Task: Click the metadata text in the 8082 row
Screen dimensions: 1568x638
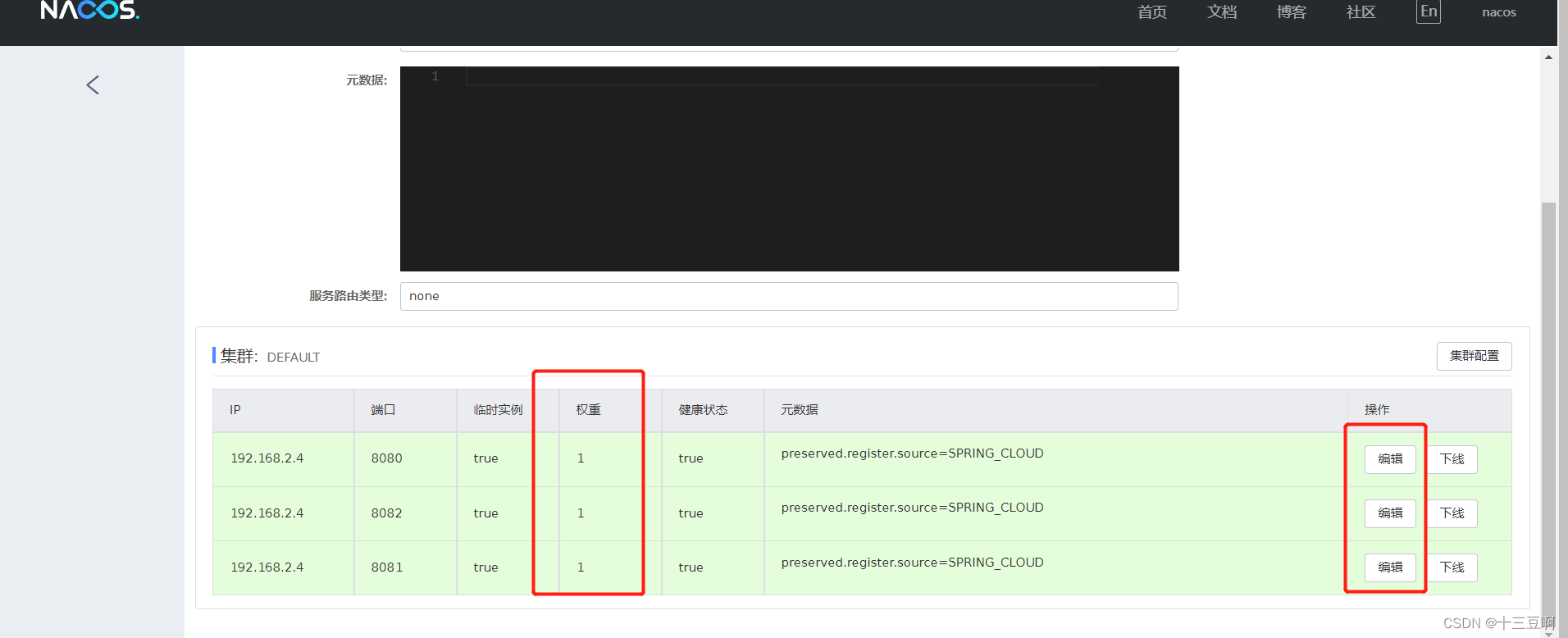Action: [x=912, y=508]
